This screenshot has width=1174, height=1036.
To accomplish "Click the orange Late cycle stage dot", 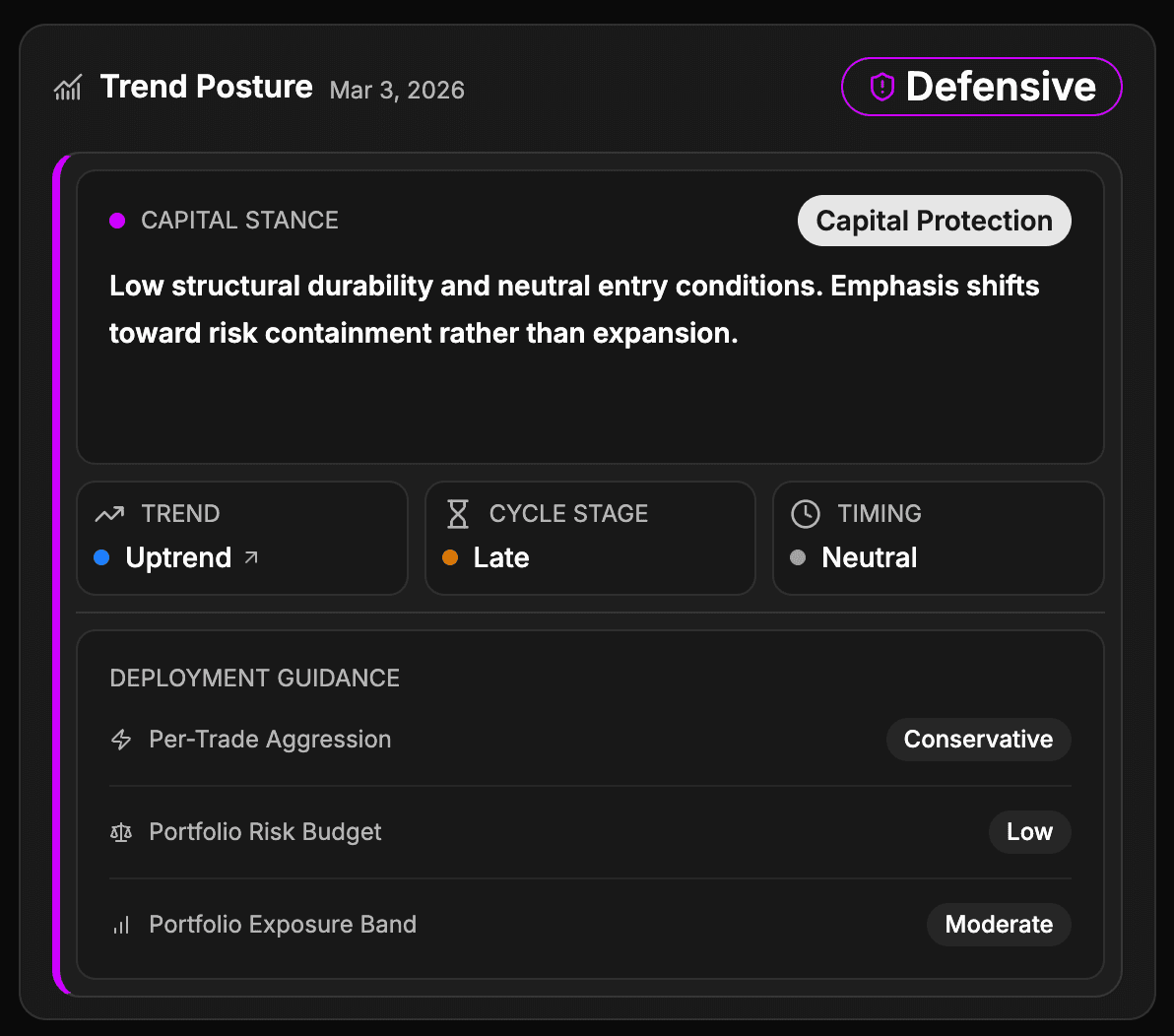I will tap(450, 558).
